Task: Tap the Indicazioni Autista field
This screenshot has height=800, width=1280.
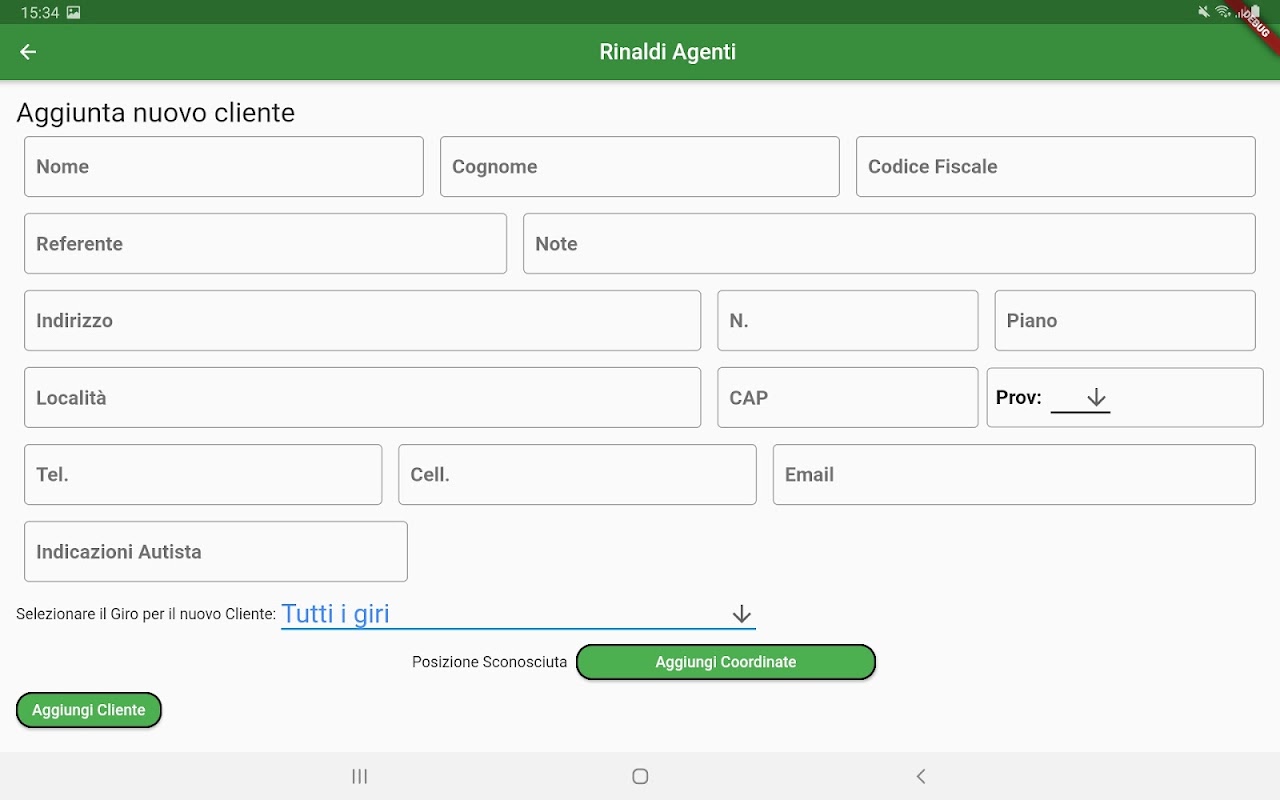Action: (x=216, y=552)
